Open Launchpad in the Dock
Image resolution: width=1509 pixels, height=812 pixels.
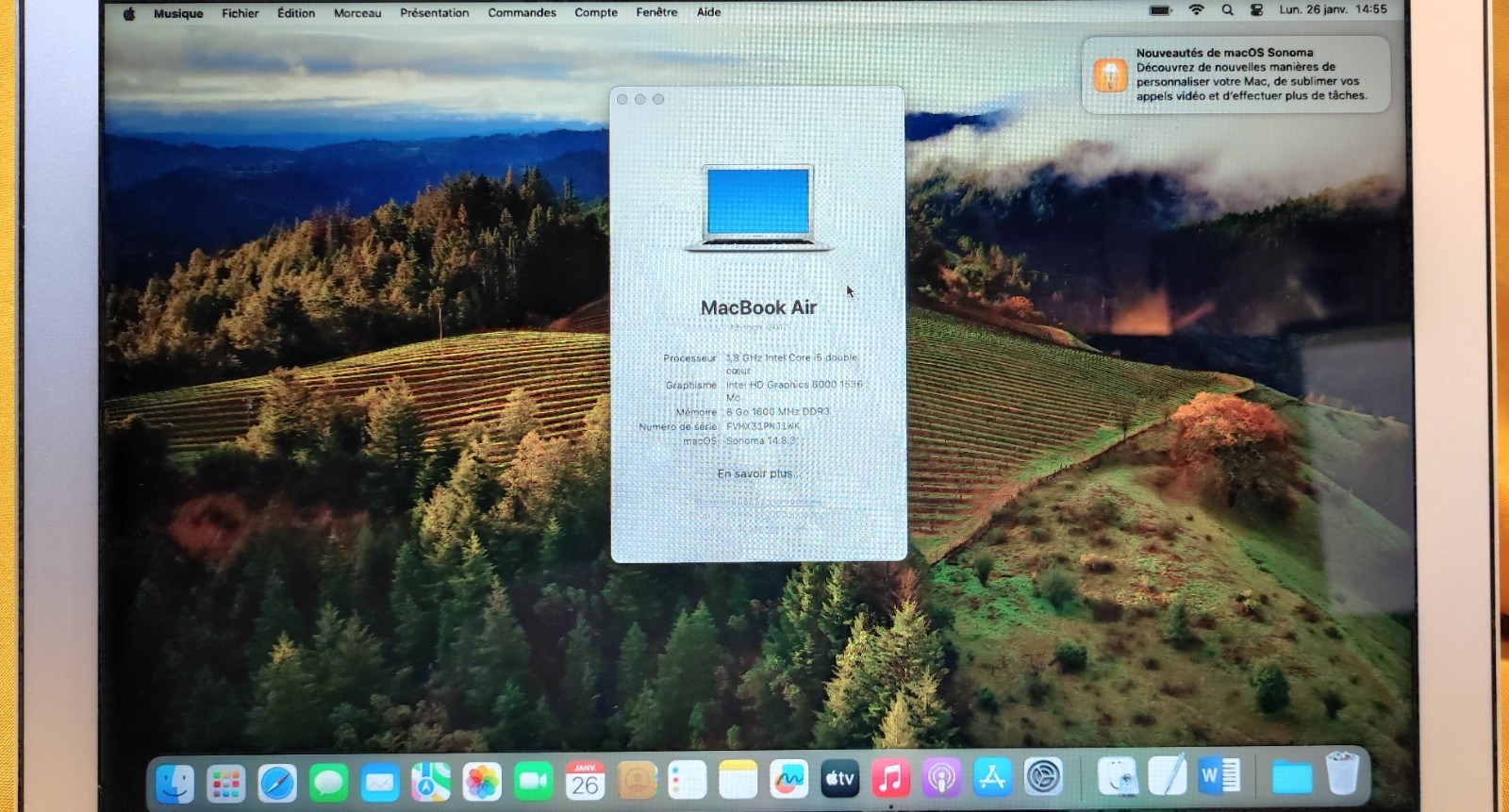(225, 783)
